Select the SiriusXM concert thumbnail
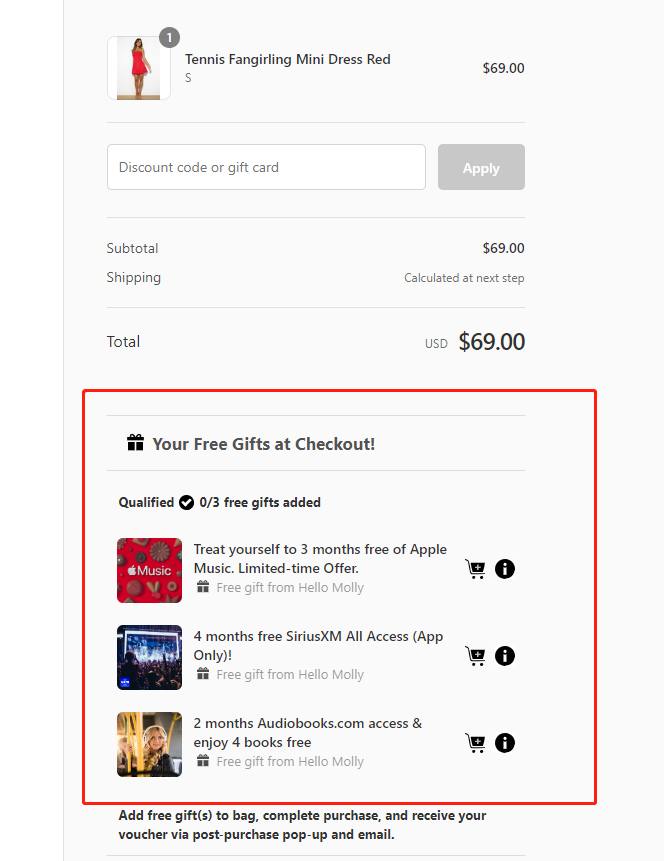The image size is (664, 861). tap(149, 657)
